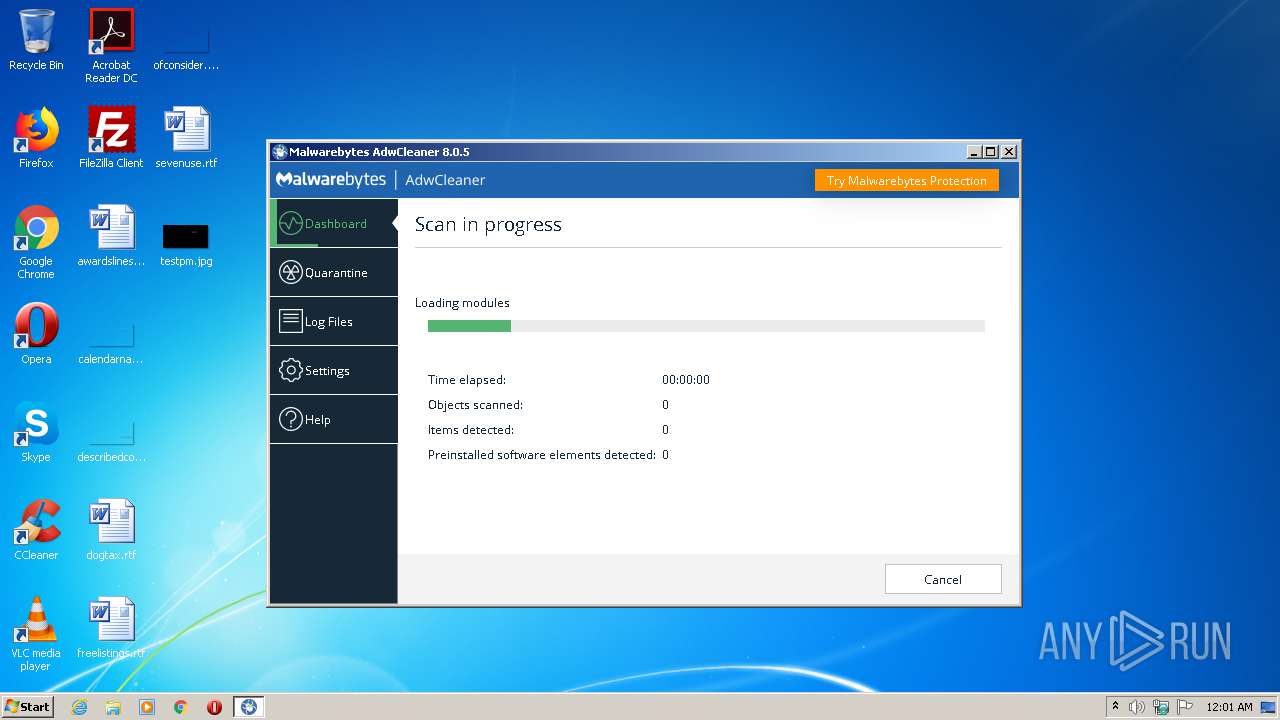The image size is (1280, 720).
Task: Click 'Preinstalled software elements detected:' label
Action: pyautogui.click(x=542, y=455)
